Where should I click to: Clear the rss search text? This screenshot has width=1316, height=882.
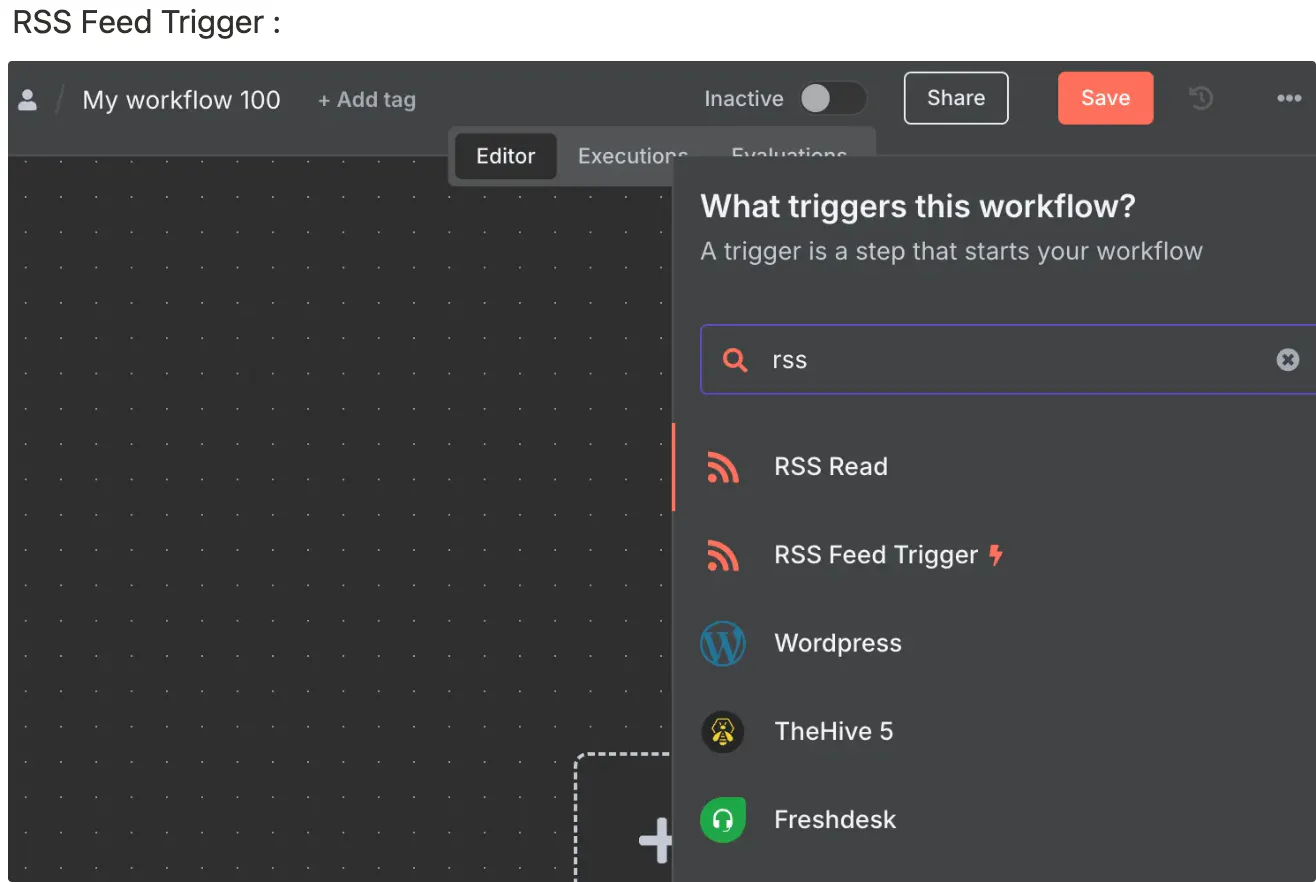pos(1288,360)
